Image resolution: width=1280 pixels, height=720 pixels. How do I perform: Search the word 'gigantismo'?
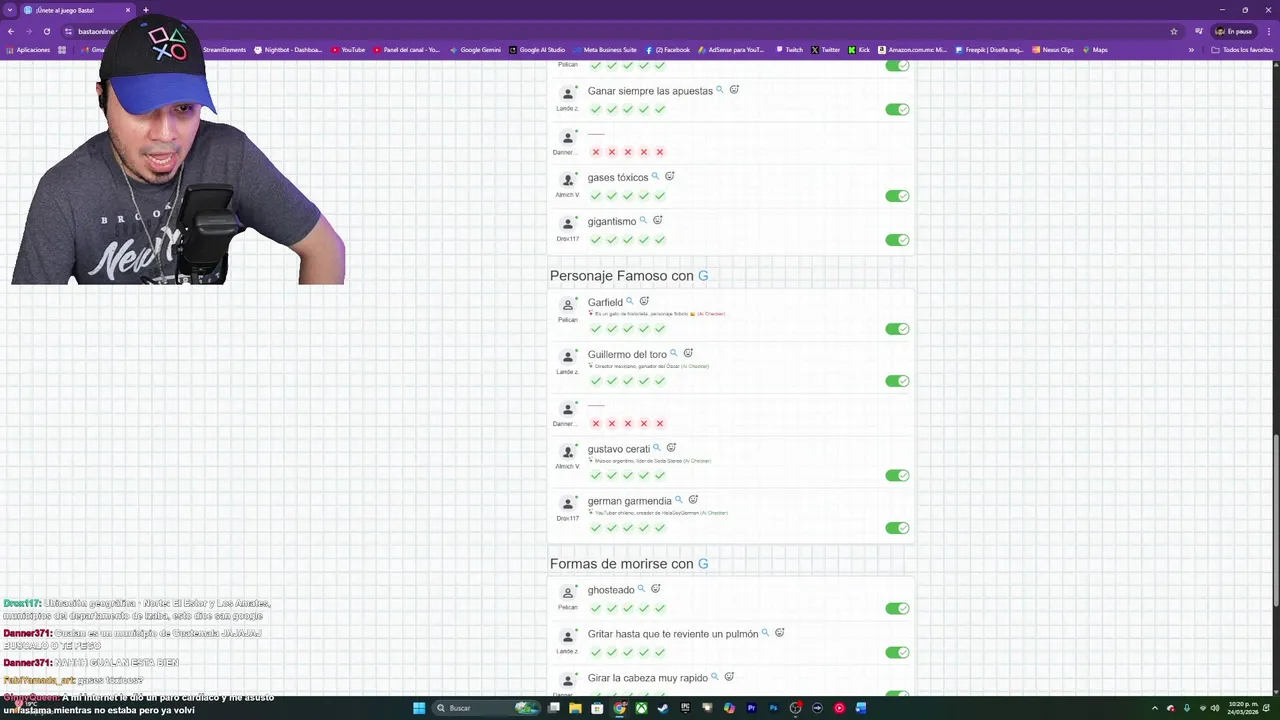pyautogui.click(x=643, y=220)
